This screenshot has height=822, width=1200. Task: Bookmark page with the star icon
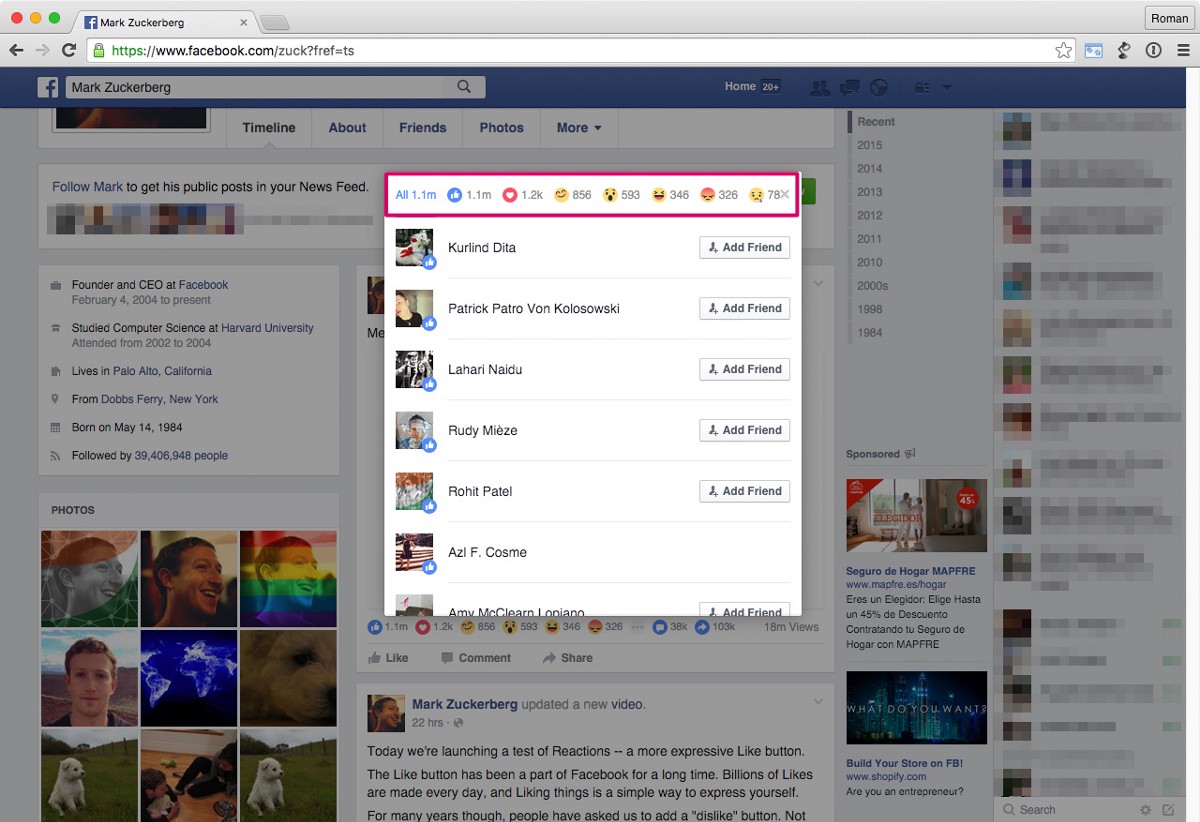pyautogui.click(x=1063, y=50)
